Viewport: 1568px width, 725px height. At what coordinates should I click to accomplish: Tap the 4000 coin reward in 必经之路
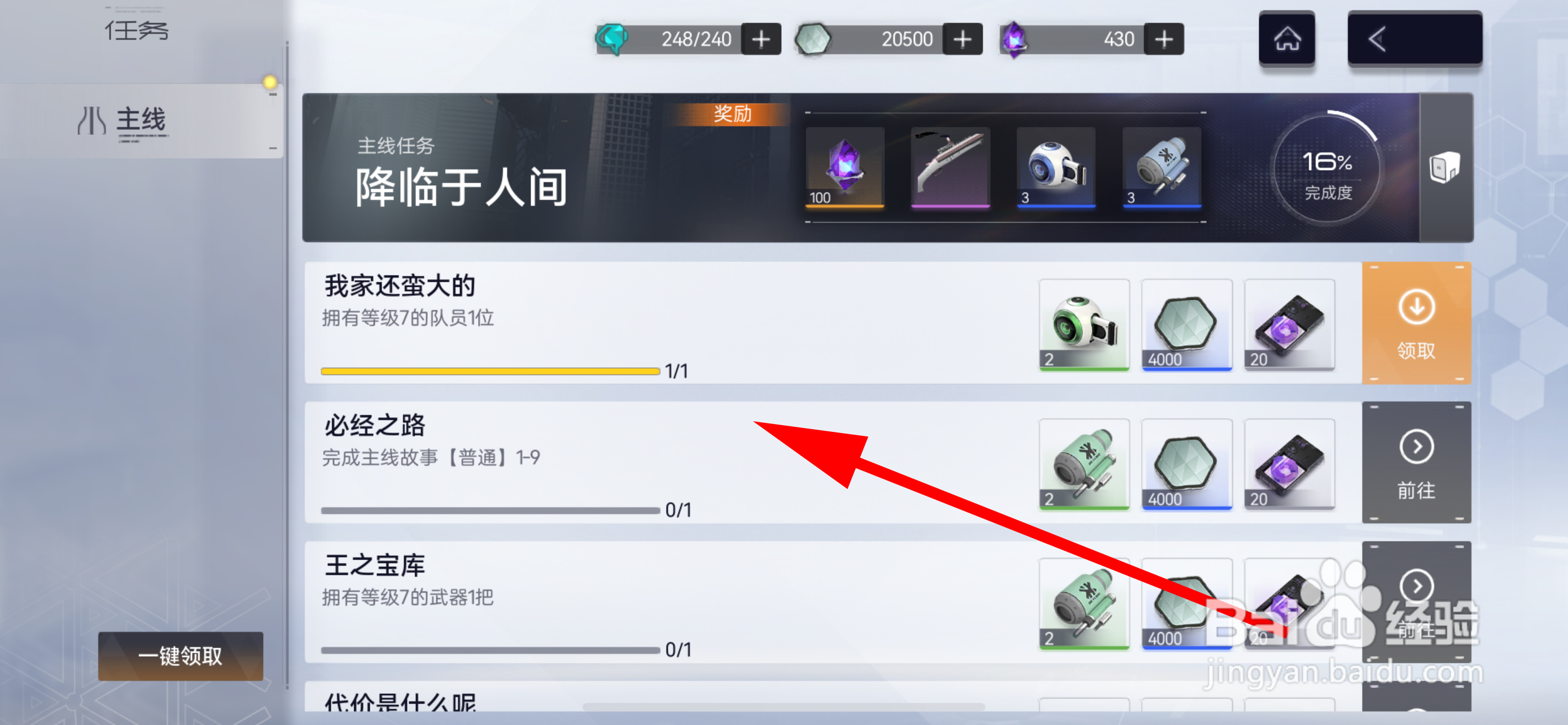click(1187, 464)
